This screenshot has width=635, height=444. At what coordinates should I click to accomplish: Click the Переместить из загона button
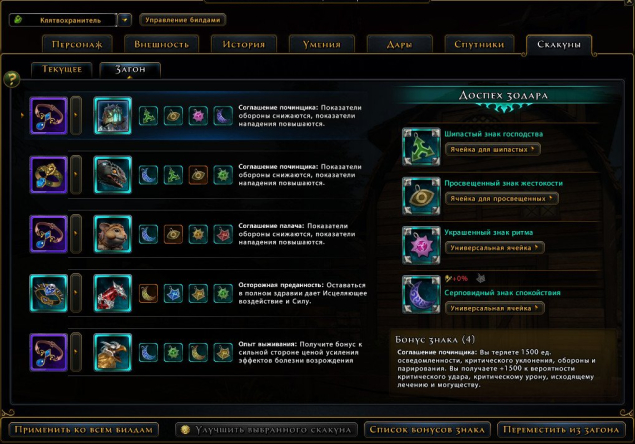coord(561,429)
